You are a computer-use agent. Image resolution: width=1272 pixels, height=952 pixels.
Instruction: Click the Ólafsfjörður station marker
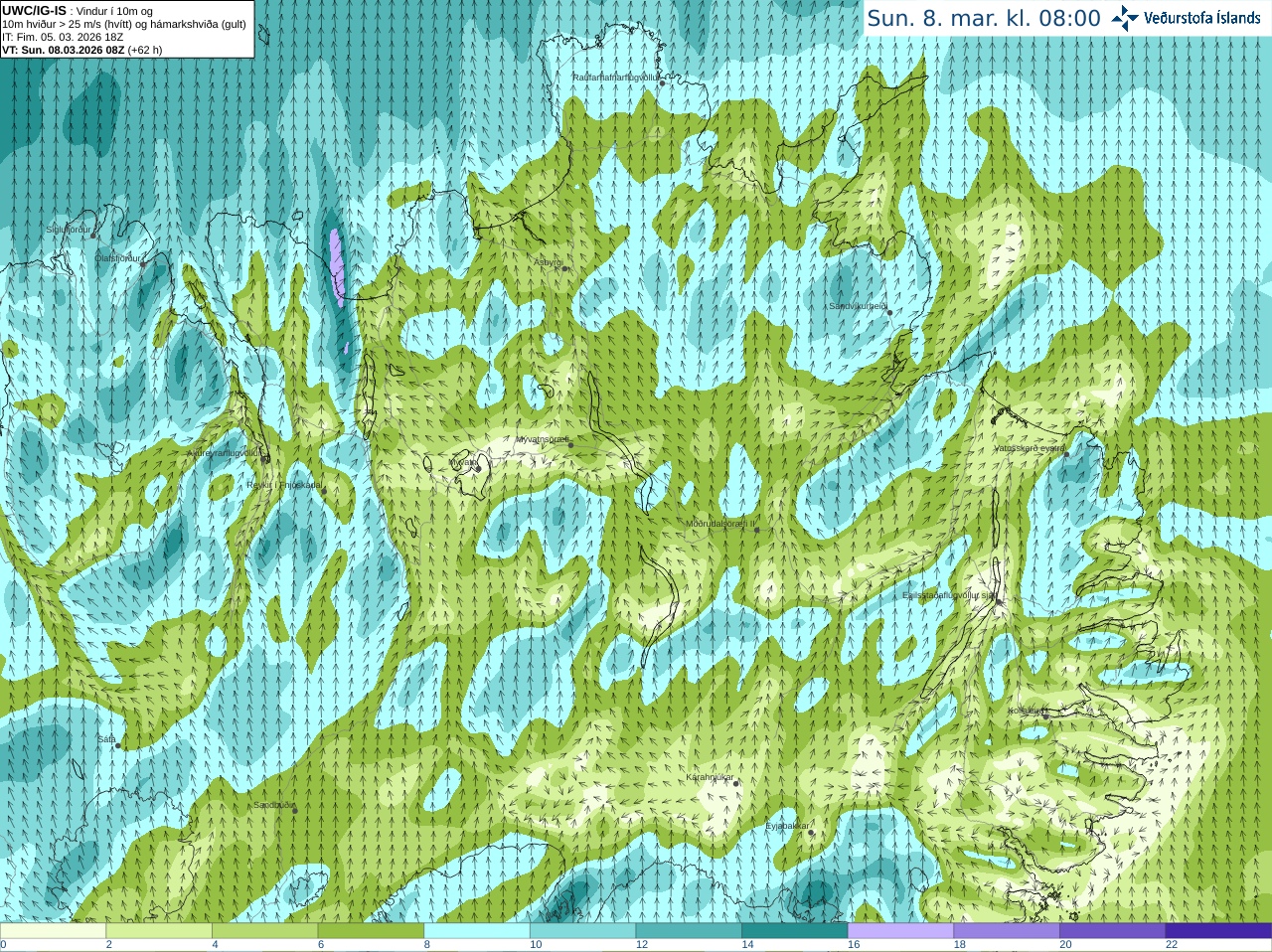[143, 263]
